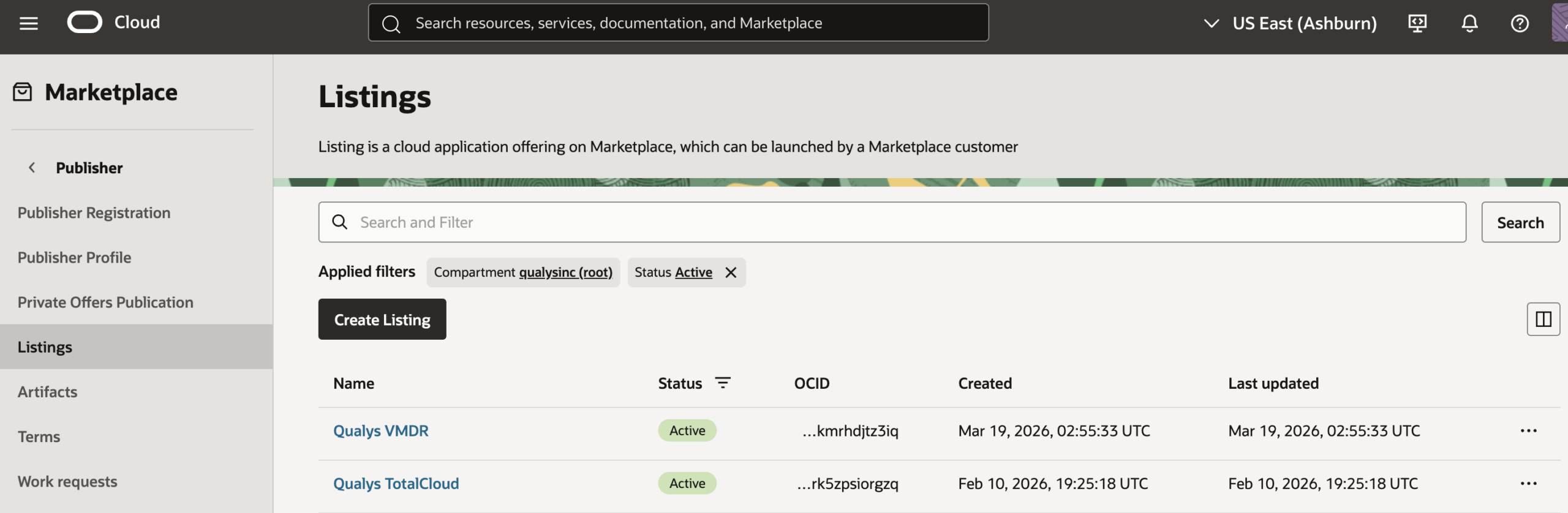Click OCID ...kmrhdjtz3iq
The height and width of the screenshot is (513, 1568).
click(850, 431)
